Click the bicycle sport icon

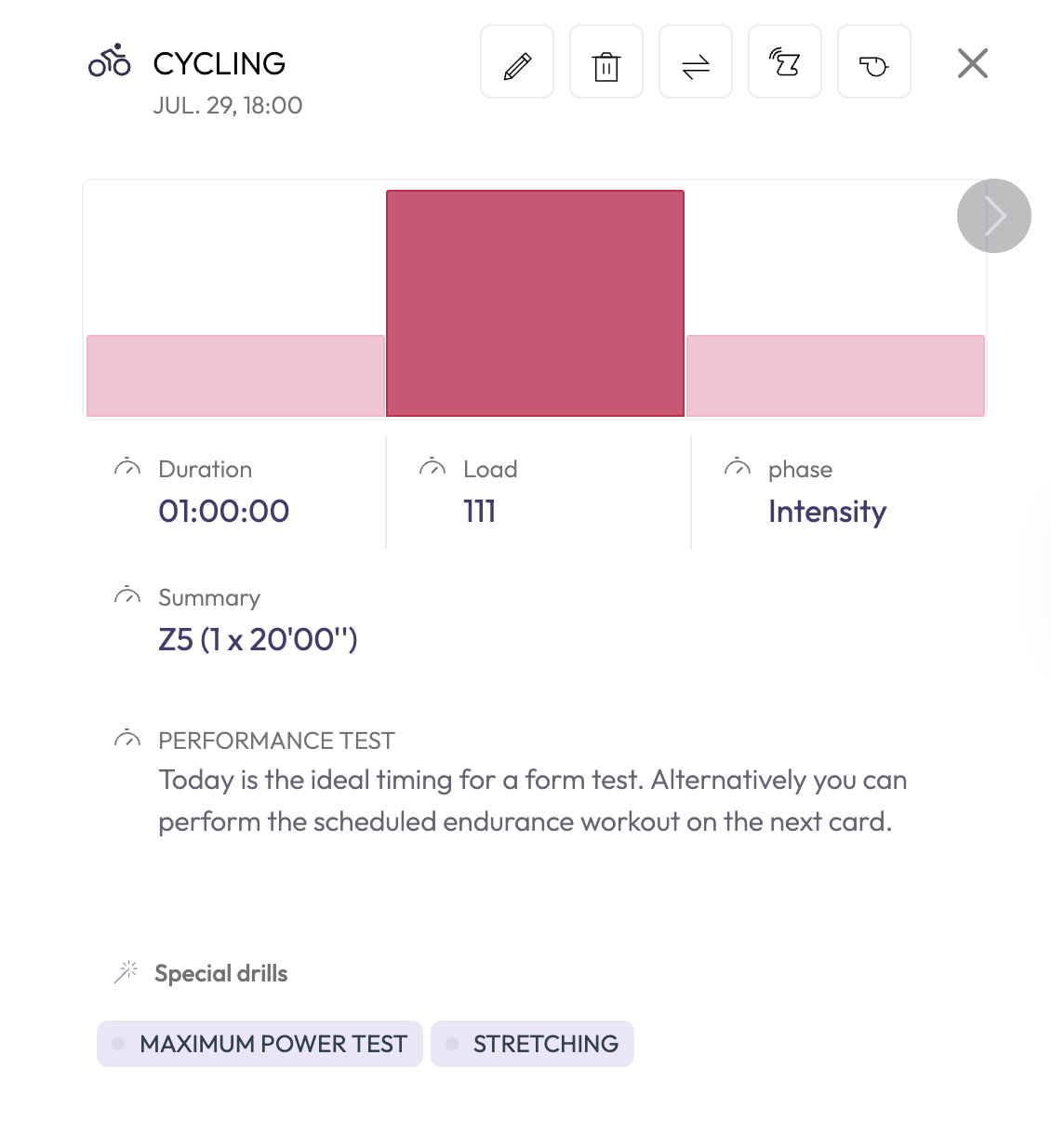tap(110, 60)
